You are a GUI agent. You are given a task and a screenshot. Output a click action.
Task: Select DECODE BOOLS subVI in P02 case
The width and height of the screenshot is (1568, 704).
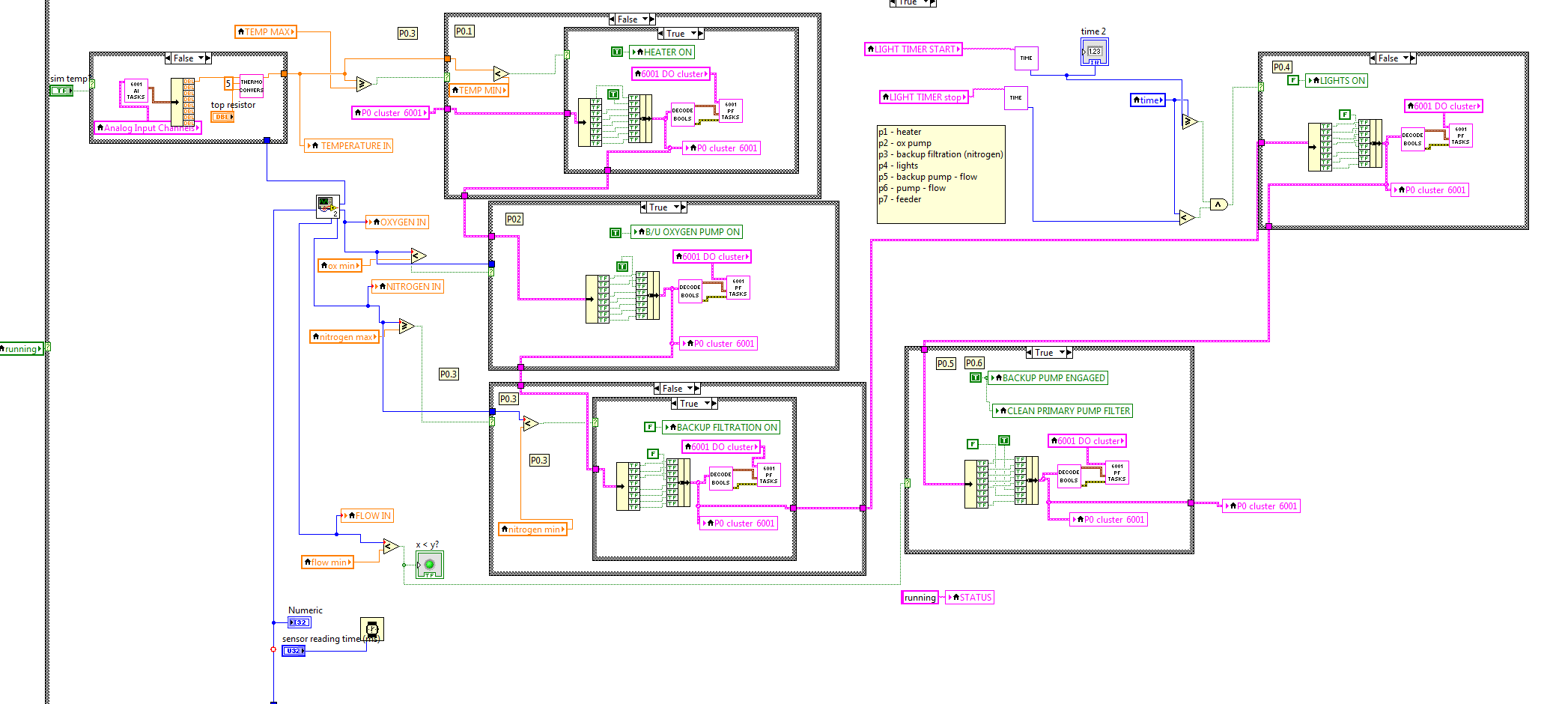point(690,291)
